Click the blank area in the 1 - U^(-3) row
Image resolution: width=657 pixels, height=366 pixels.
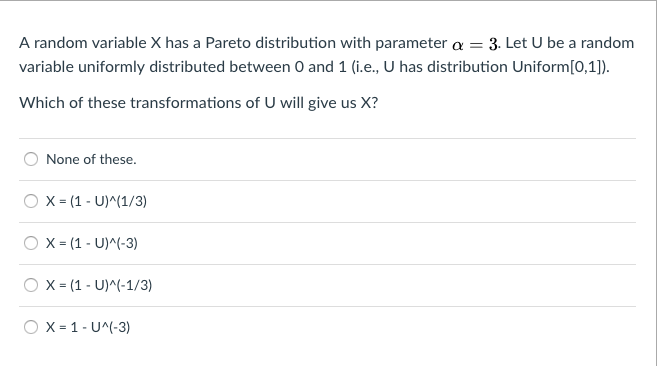coord(383,327)
